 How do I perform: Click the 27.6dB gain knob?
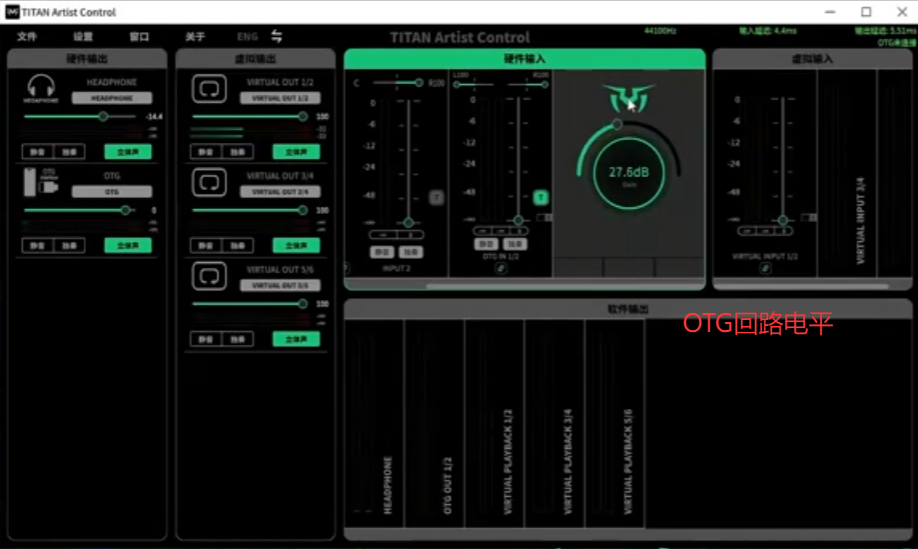tap(629, 174)
